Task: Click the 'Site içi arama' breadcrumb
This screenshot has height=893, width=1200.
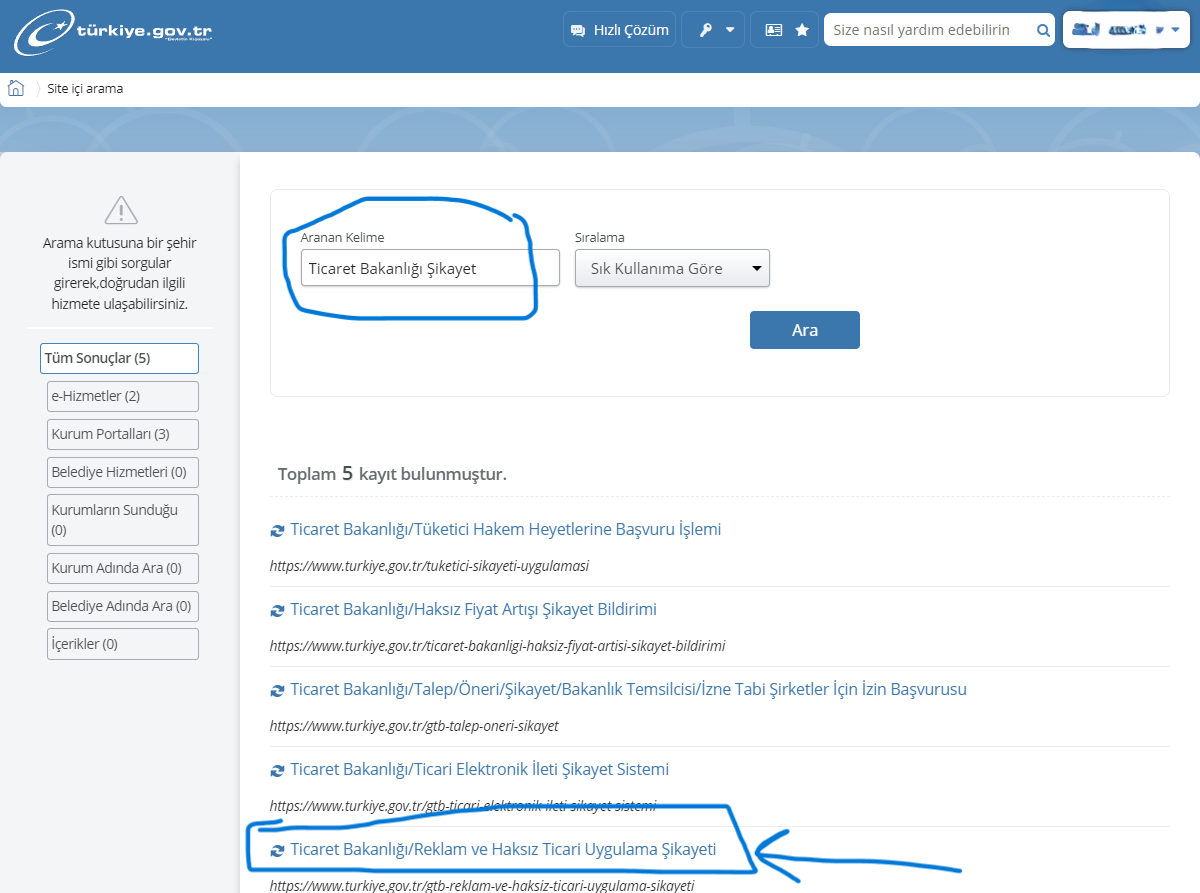Action: (x=85, y=88)
